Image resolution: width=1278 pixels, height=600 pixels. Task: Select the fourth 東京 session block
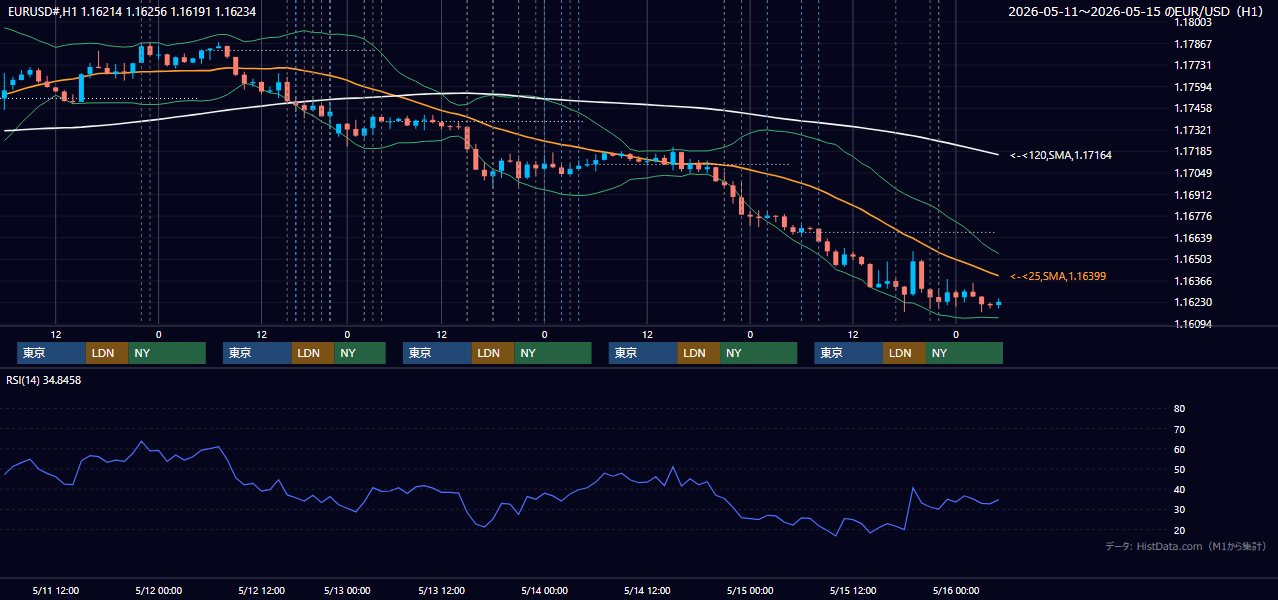coord(643,353)
